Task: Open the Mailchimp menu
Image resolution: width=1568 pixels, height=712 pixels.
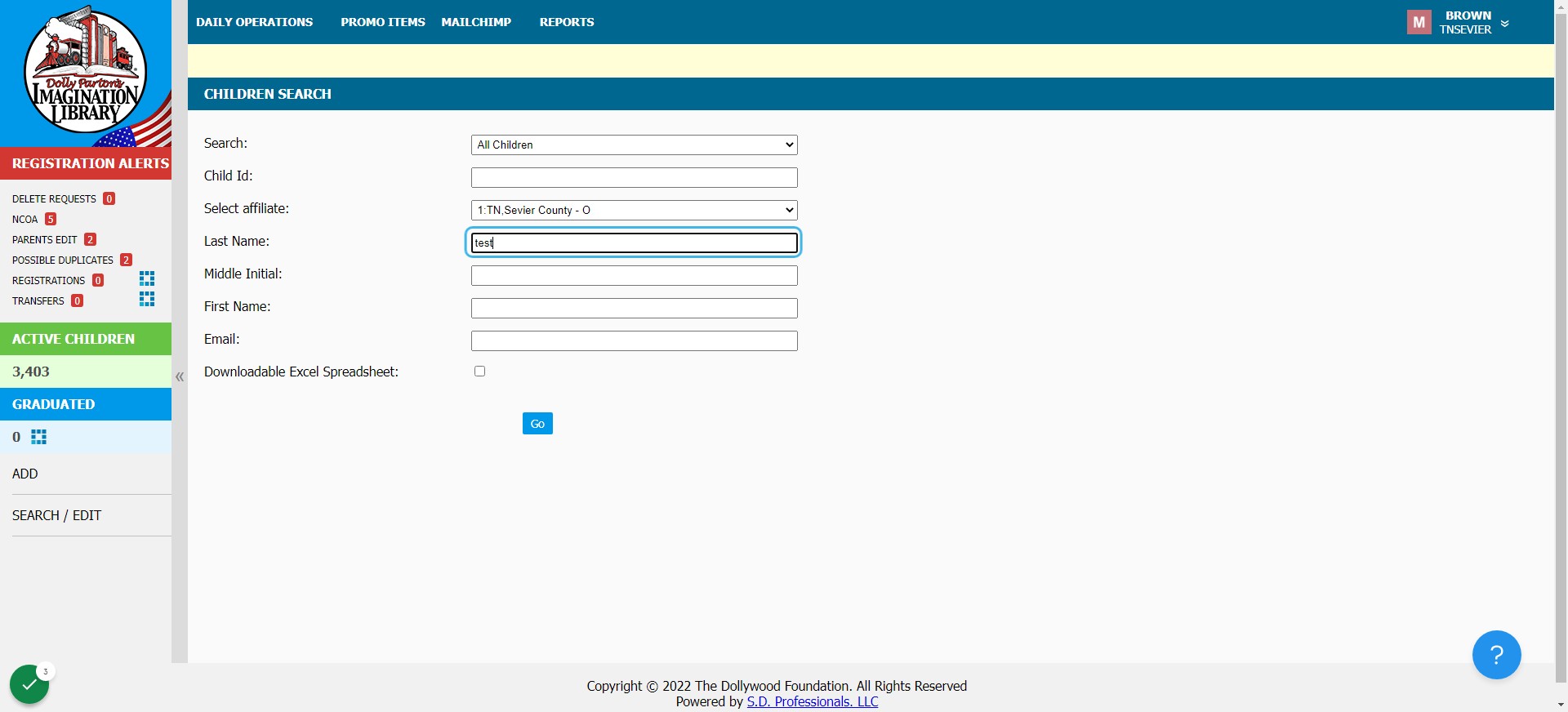Action: click(476, 22)
